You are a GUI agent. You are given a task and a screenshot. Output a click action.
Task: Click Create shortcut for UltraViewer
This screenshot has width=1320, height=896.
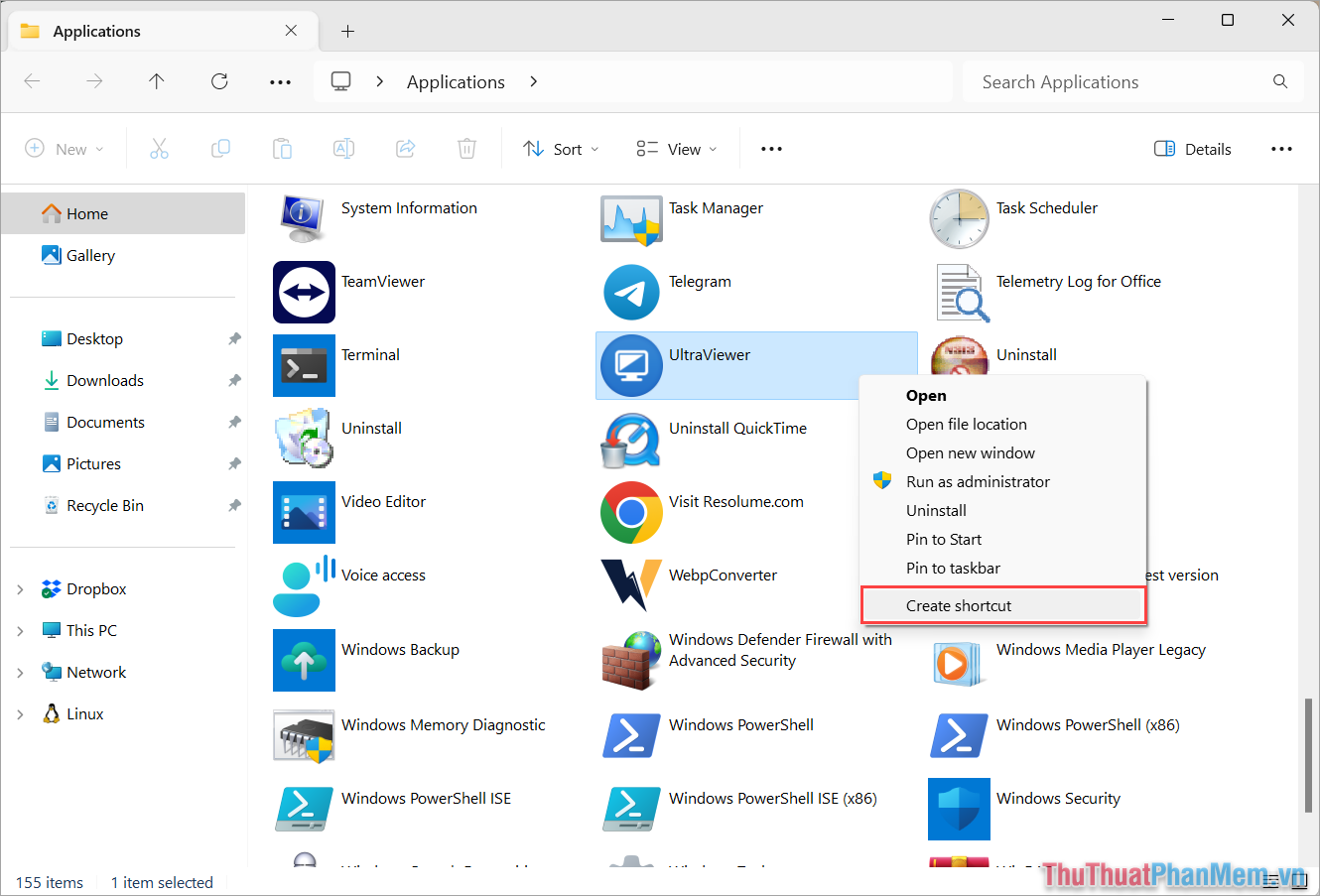tap(959, 605)
